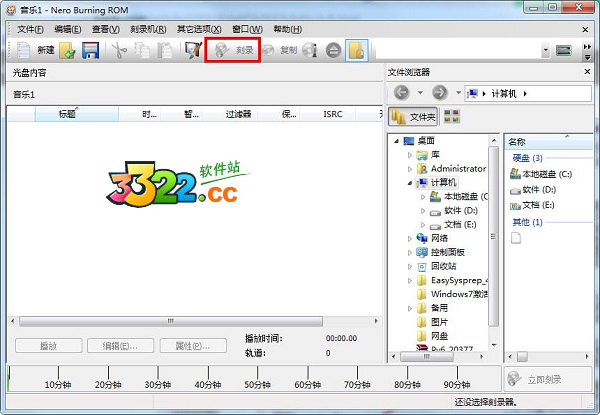Open the 查看(V) menu

coord(106,29)
